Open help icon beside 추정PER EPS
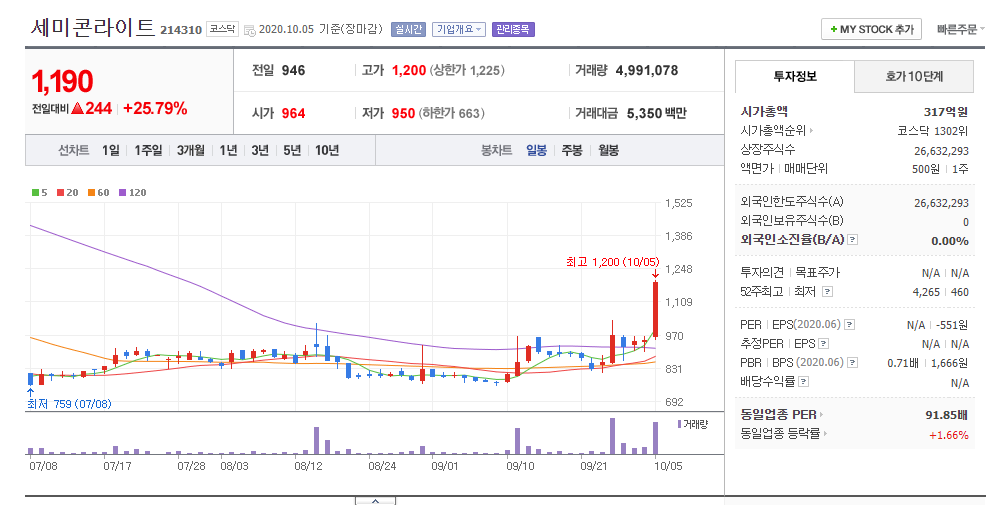The width and height of the screenshot is (1000, 505). click(x=824, y=344)
